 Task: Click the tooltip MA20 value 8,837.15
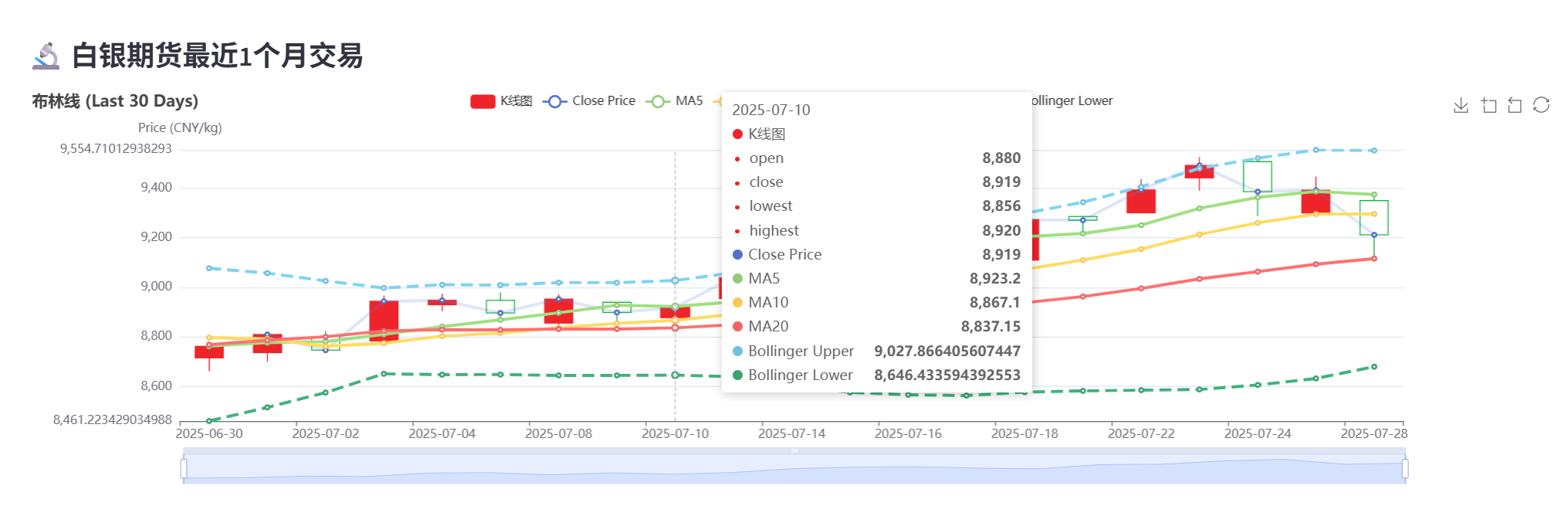coord(991,327)
